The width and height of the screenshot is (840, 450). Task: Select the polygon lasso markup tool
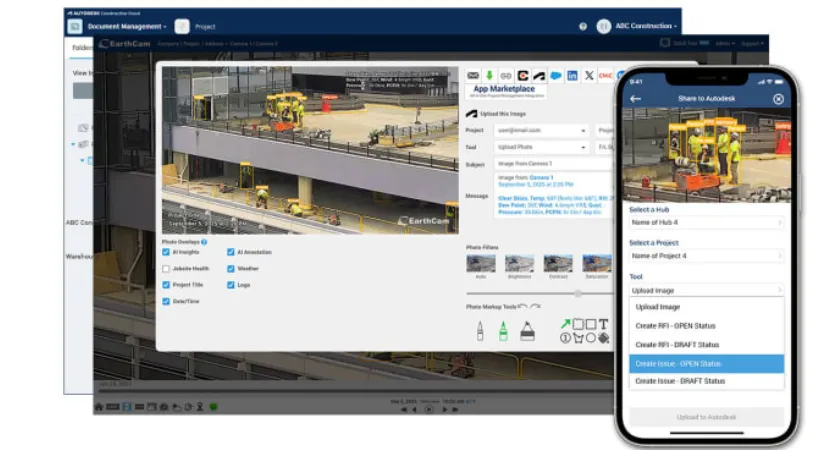578,338
